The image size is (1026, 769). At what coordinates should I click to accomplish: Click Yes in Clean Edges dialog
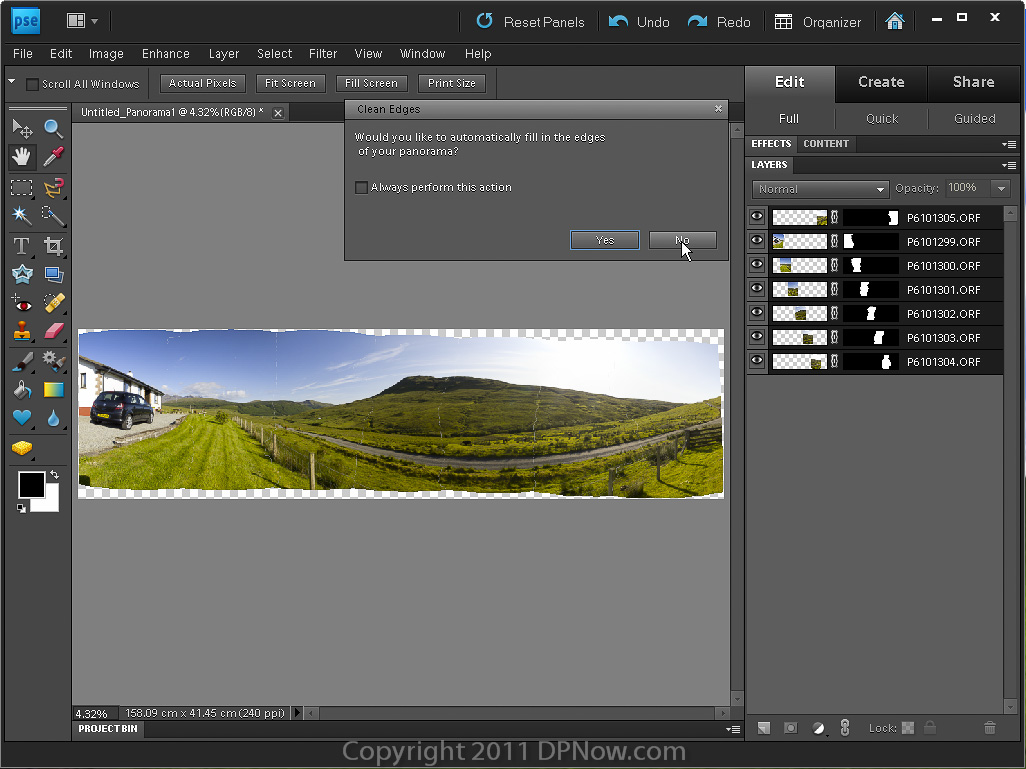point(604,240)
